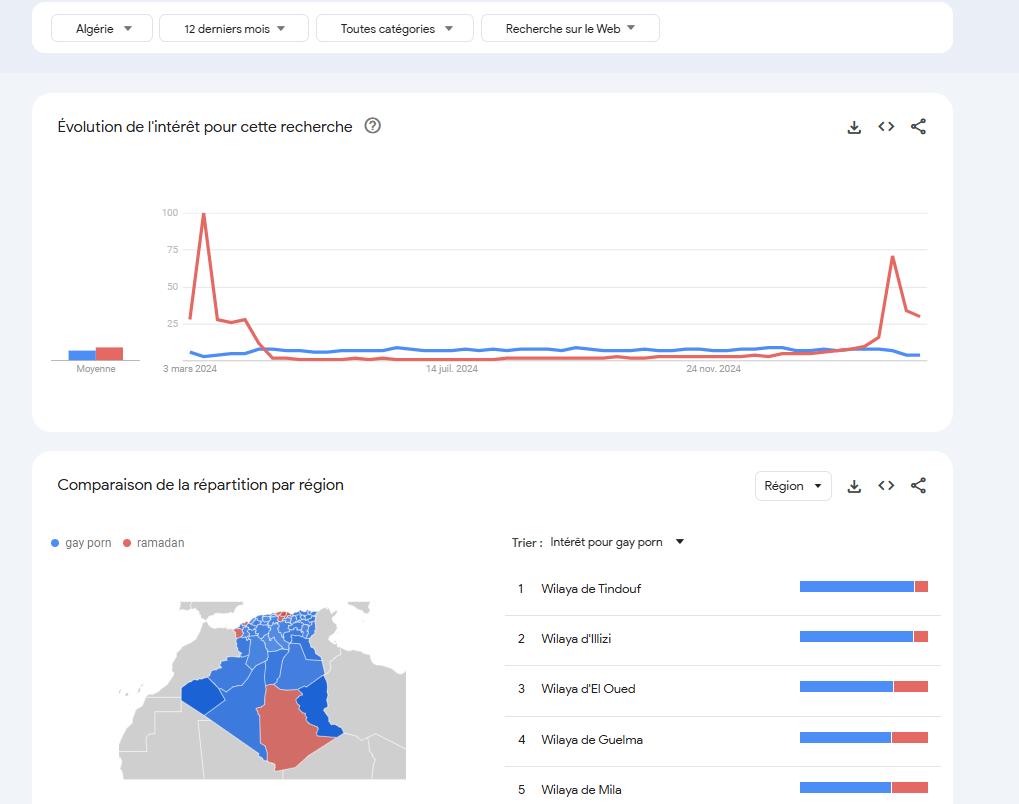Change the Recherche sur le Web search type
Image resolution: width=1019 pixels, height=804 pixels.
click(570, 29)
